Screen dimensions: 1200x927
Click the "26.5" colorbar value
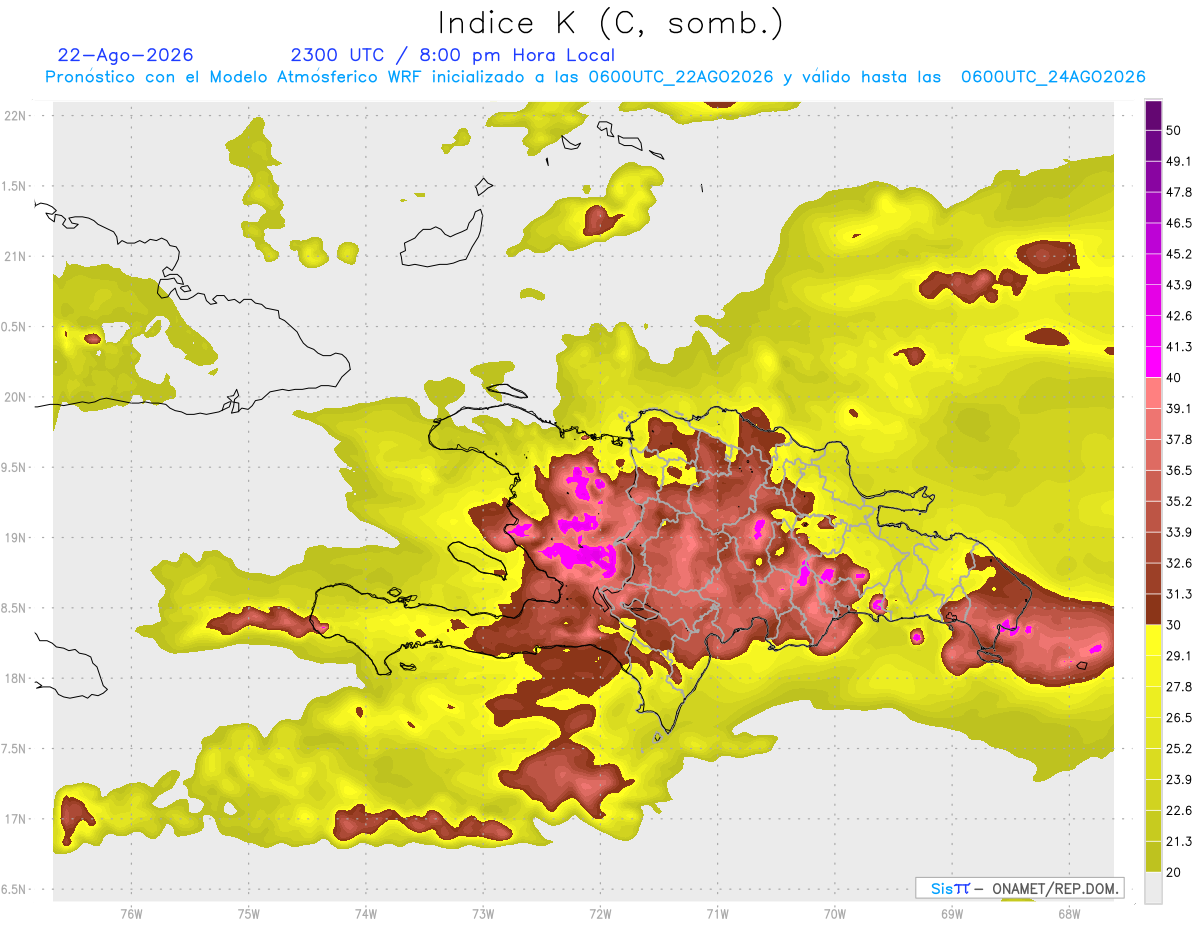point(1179,718)
